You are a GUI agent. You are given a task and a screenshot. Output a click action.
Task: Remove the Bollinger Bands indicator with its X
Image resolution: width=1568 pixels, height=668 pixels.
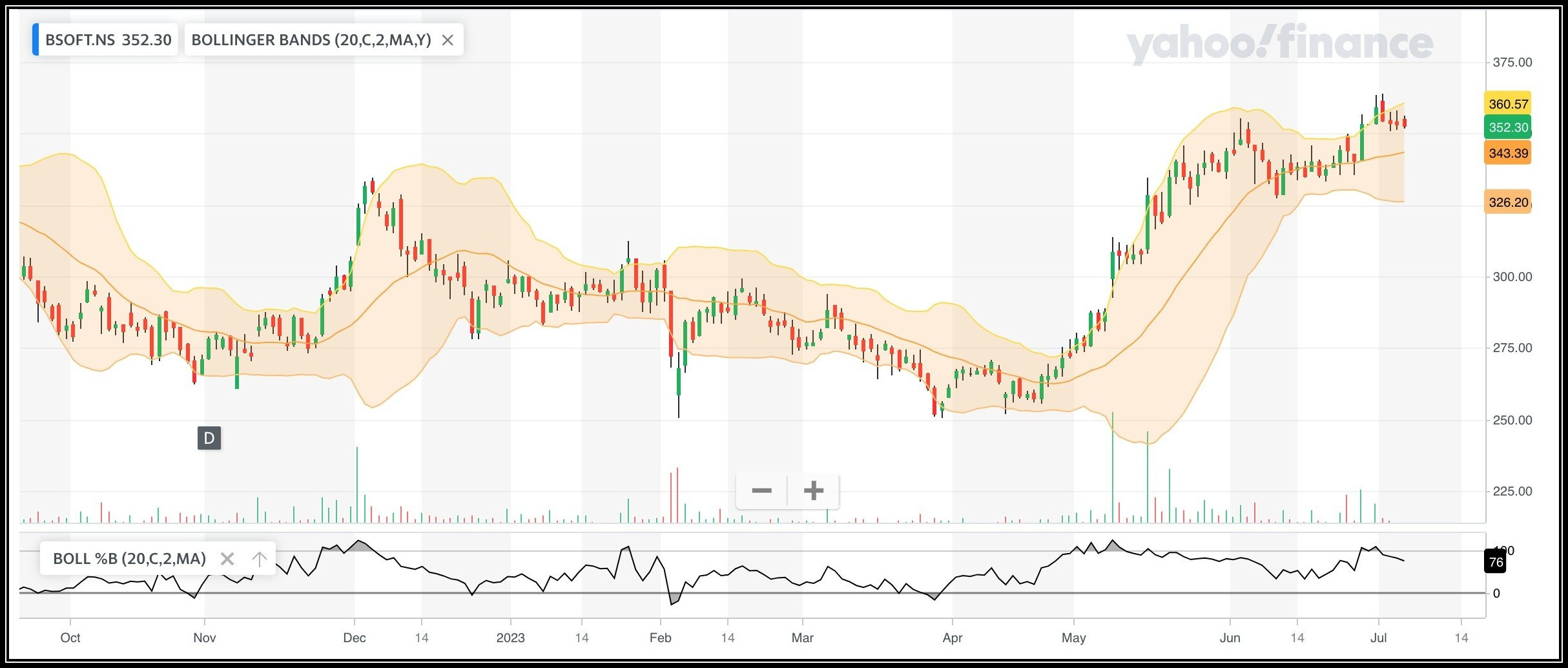(x=447, y=40)
